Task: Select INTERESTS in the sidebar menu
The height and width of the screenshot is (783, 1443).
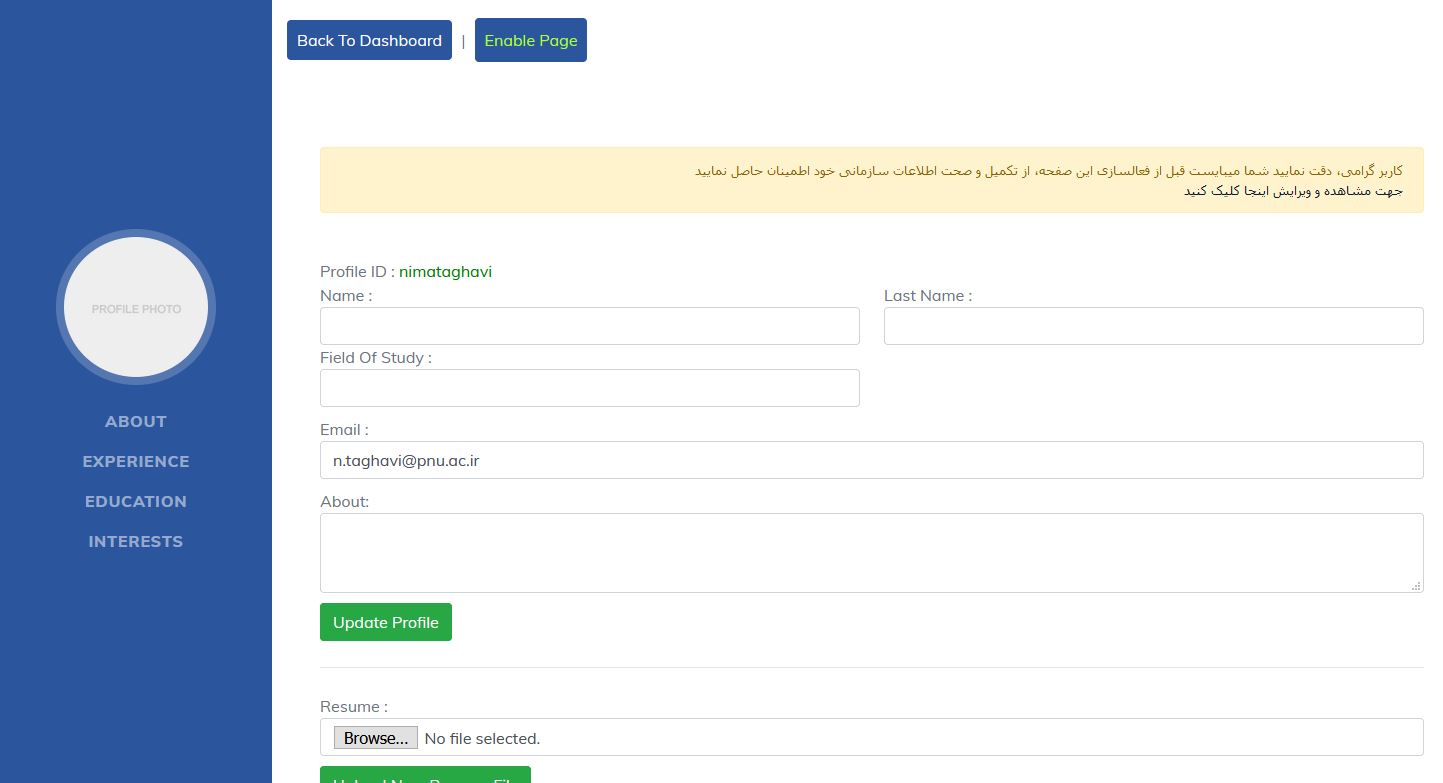Action: point(136,541)
